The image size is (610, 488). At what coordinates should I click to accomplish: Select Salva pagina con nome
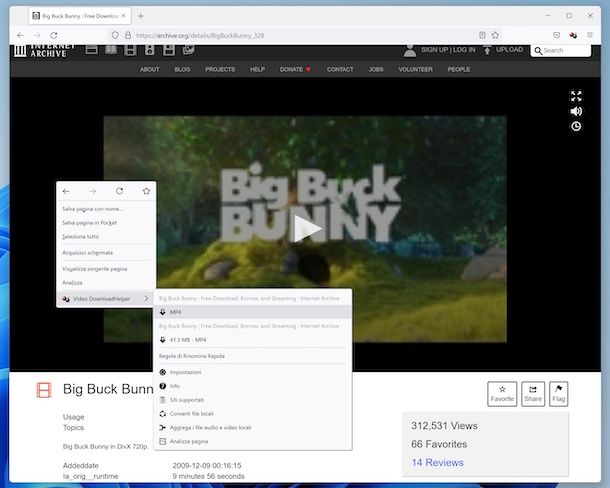tap(106, 209)
